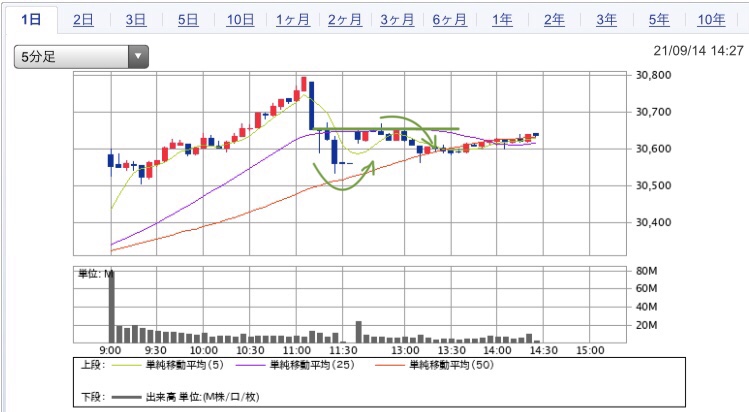Switch to the 5日 chart range
749x412 pixels.
188,20
